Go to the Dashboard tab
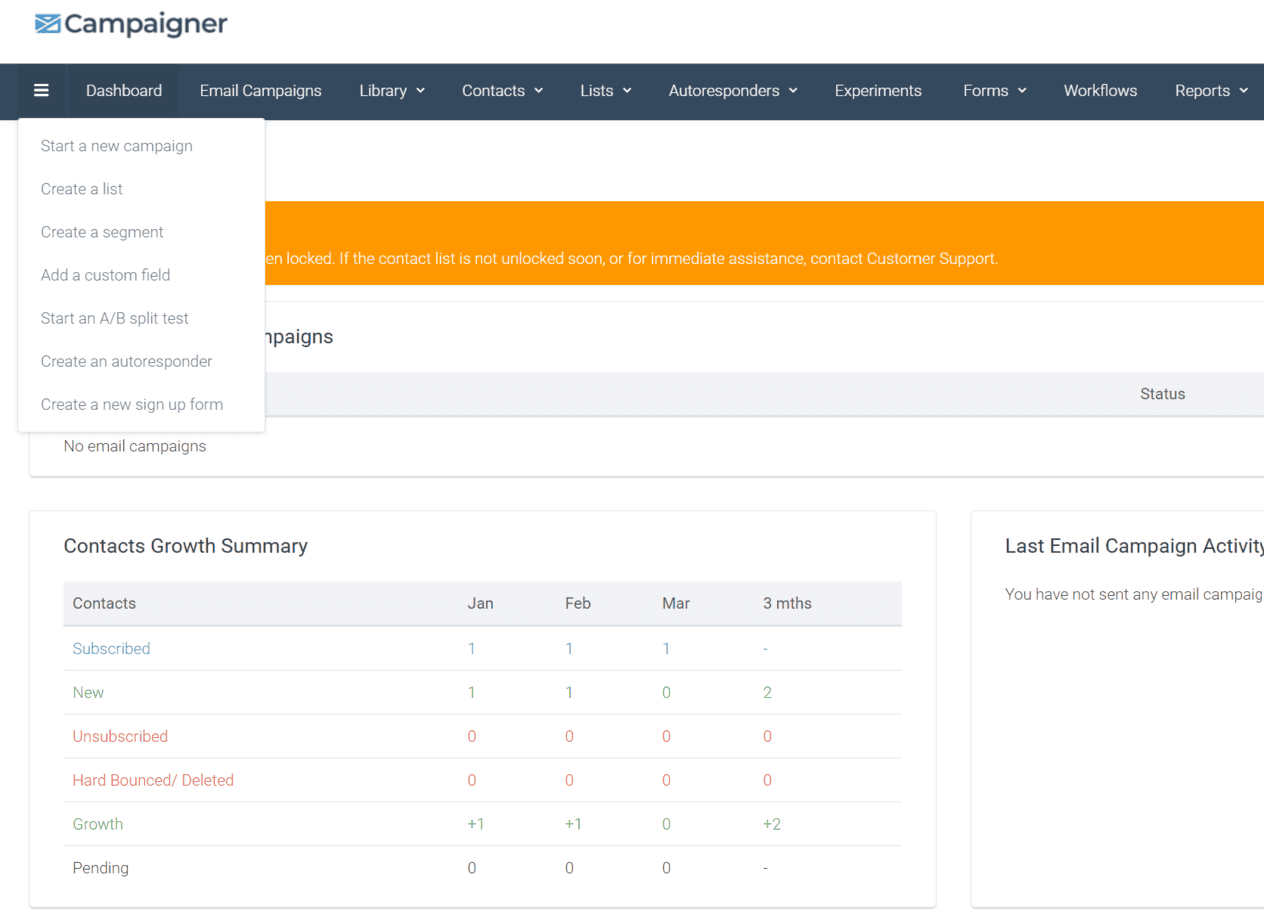This screenshot has height=924, width=1264. point(123,91)
